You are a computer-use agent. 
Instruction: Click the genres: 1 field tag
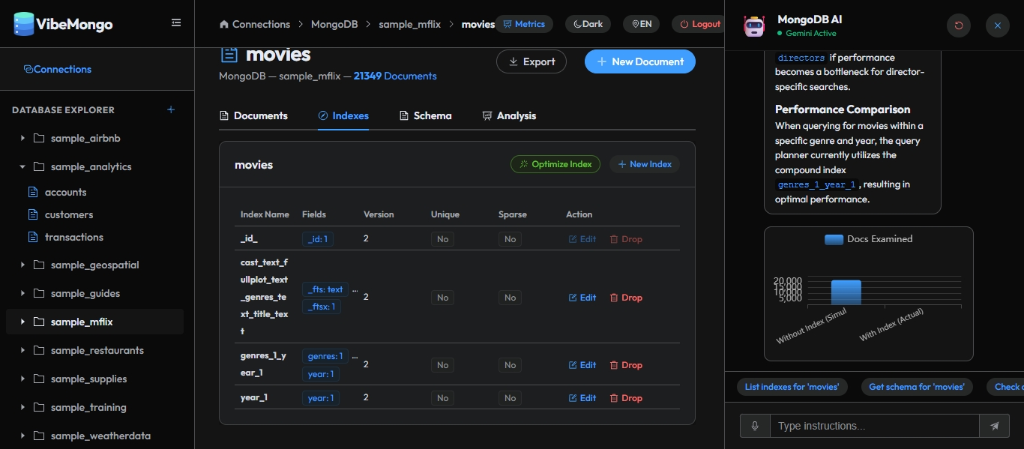tap(325, 356)
